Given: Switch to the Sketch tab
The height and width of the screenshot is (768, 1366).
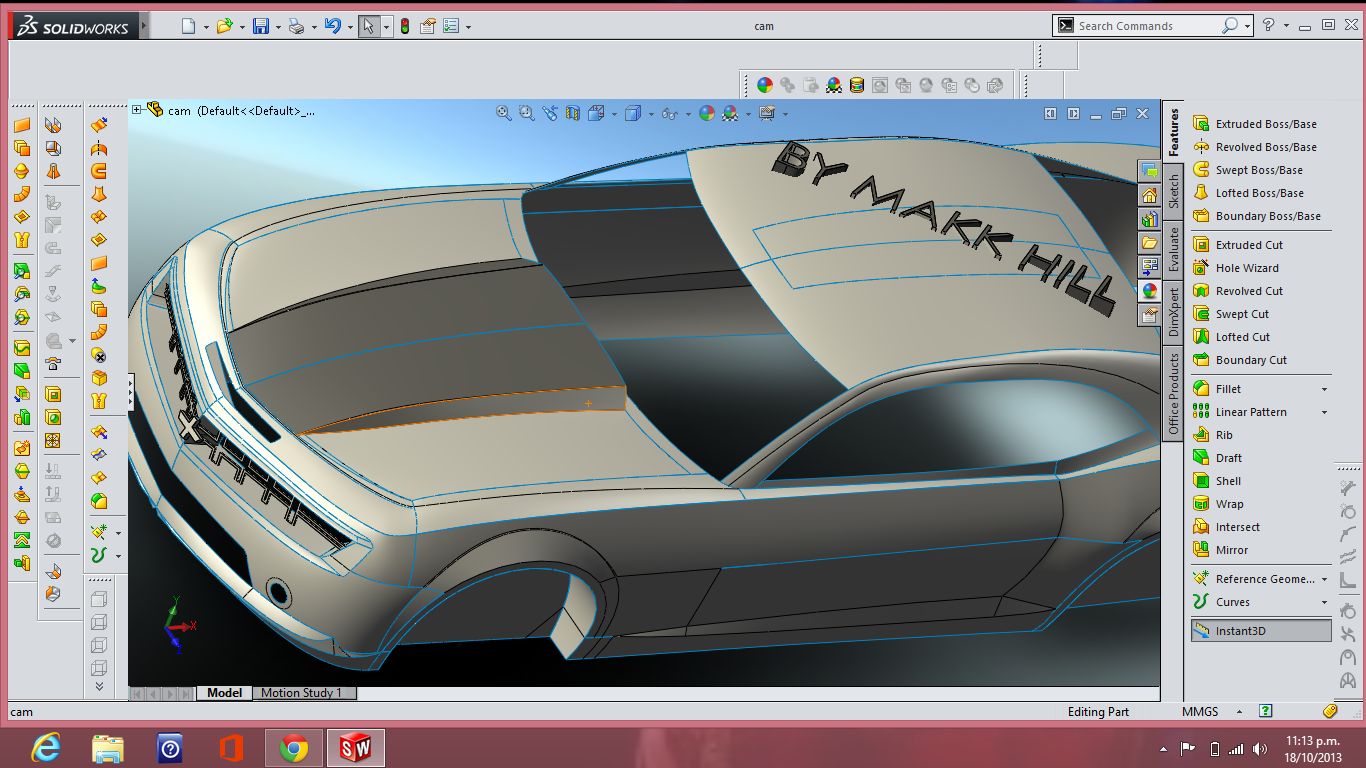Looking at the screenshot, I should (1174, 191).
